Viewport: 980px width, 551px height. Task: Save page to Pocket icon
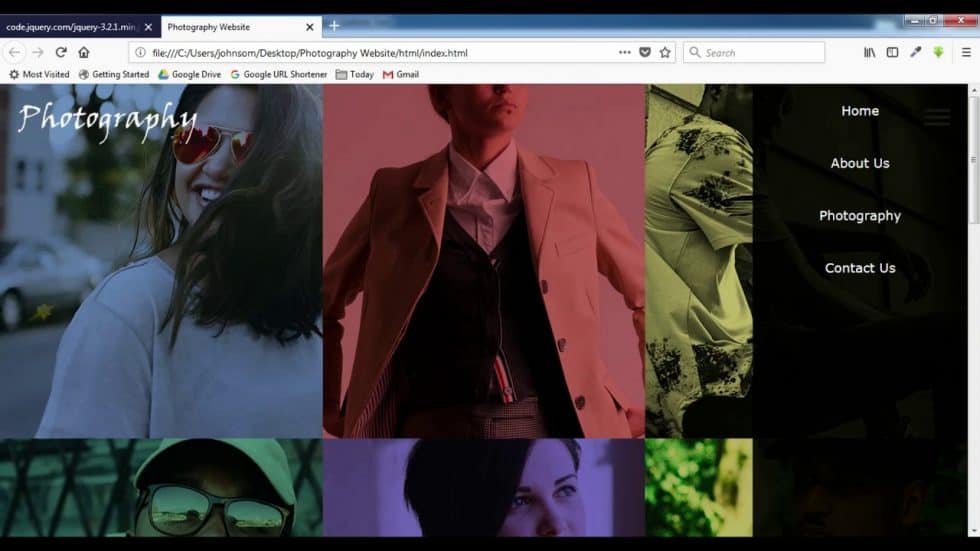tap(645, 53)
